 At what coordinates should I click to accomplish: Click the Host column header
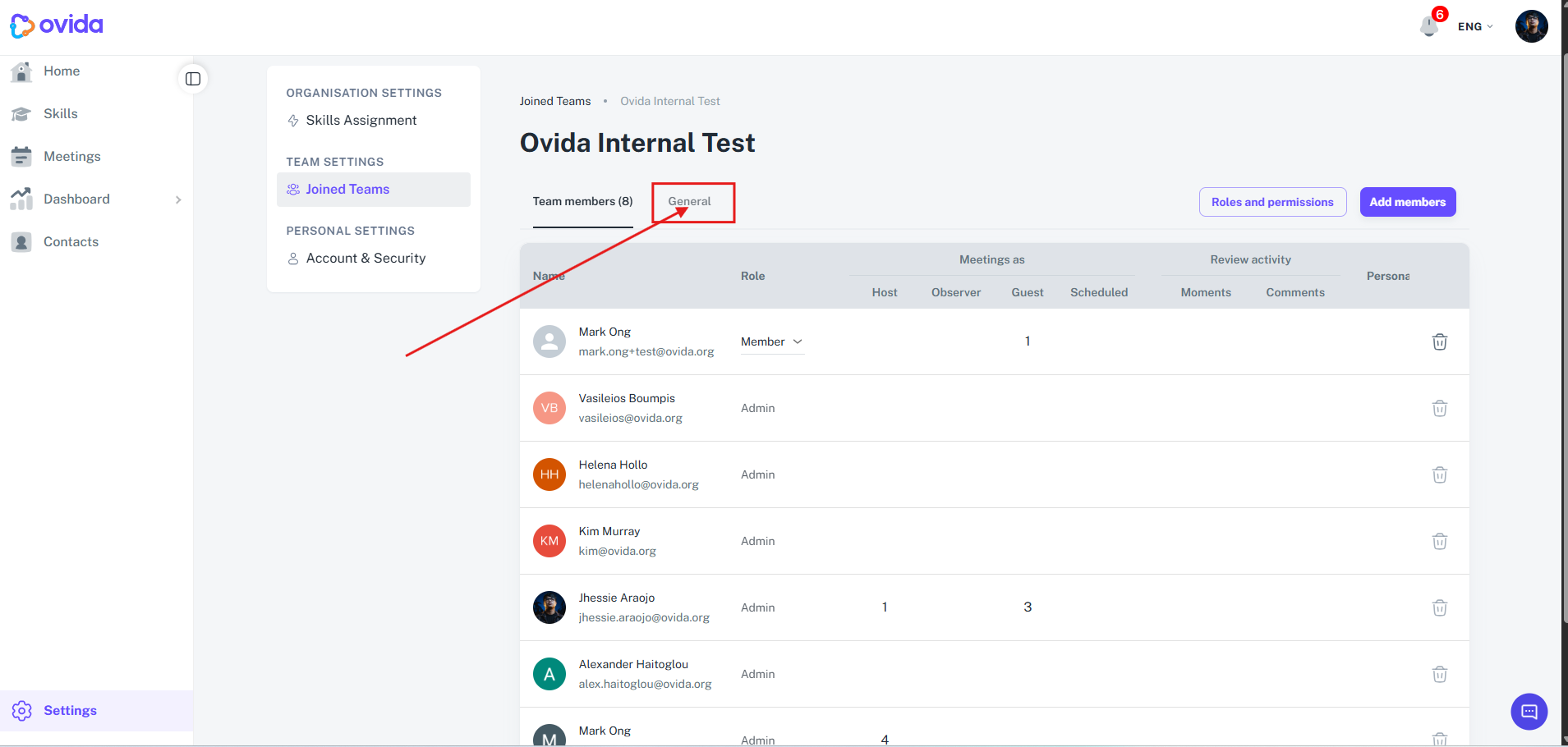[x=885, y=293]
